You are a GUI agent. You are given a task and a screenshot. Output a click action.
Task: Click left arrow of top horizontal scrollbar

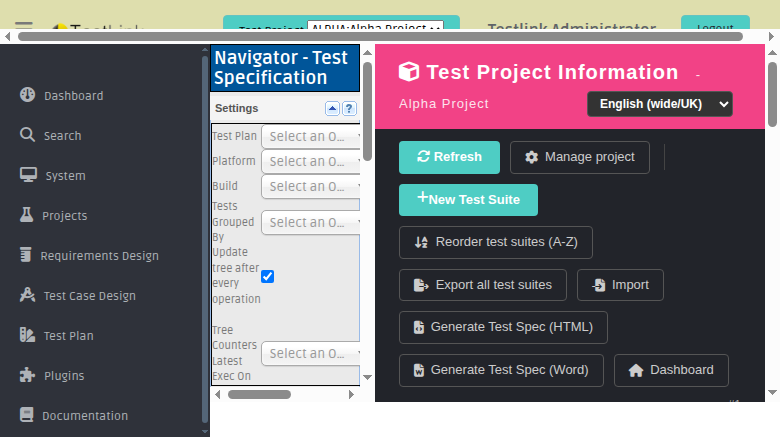click(x=7, y=36)
